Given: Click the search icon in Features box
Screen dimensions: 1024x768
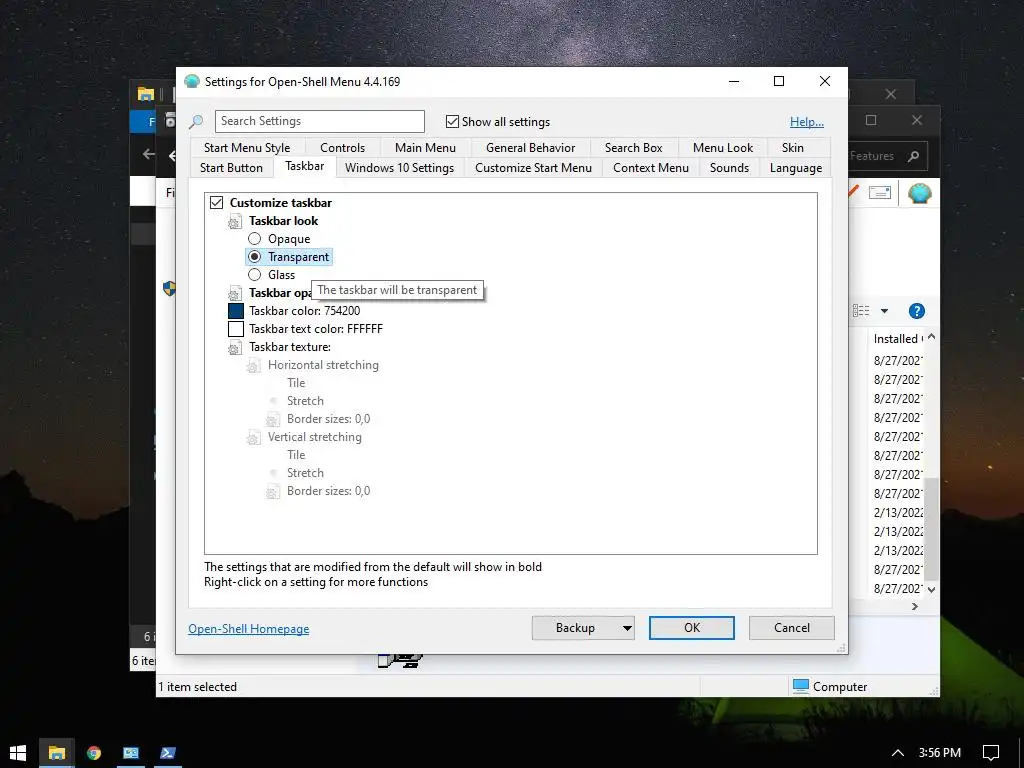Looking at the screenshot, I should (914, 156).
